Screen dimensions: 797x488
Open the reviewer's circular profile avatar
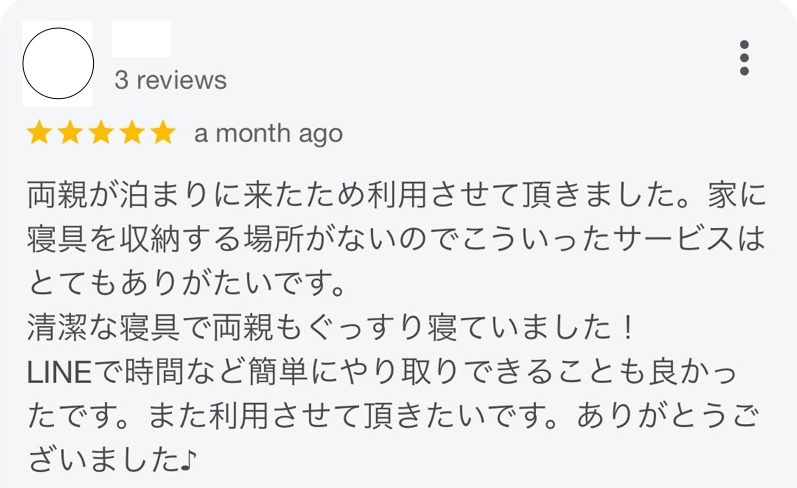[x=57, y=64]
